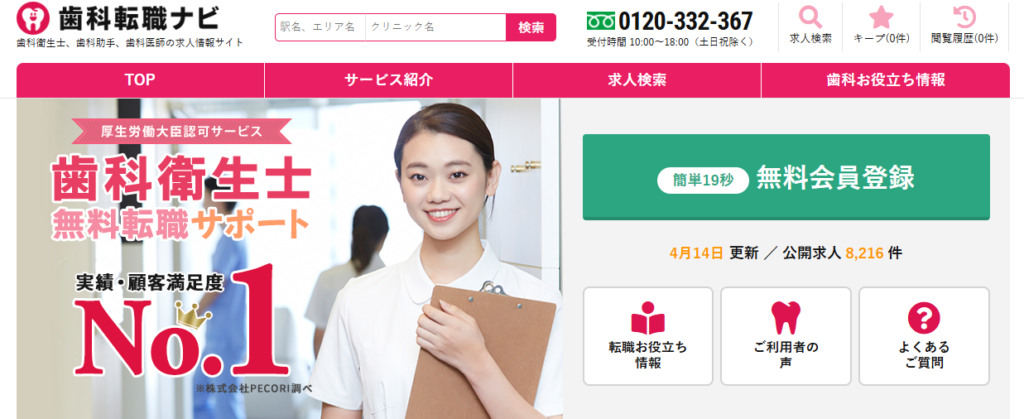The image size is (1024, 419).
Task: Go to the 求人検索 navigation tab
Action: [x=637, y=80]
